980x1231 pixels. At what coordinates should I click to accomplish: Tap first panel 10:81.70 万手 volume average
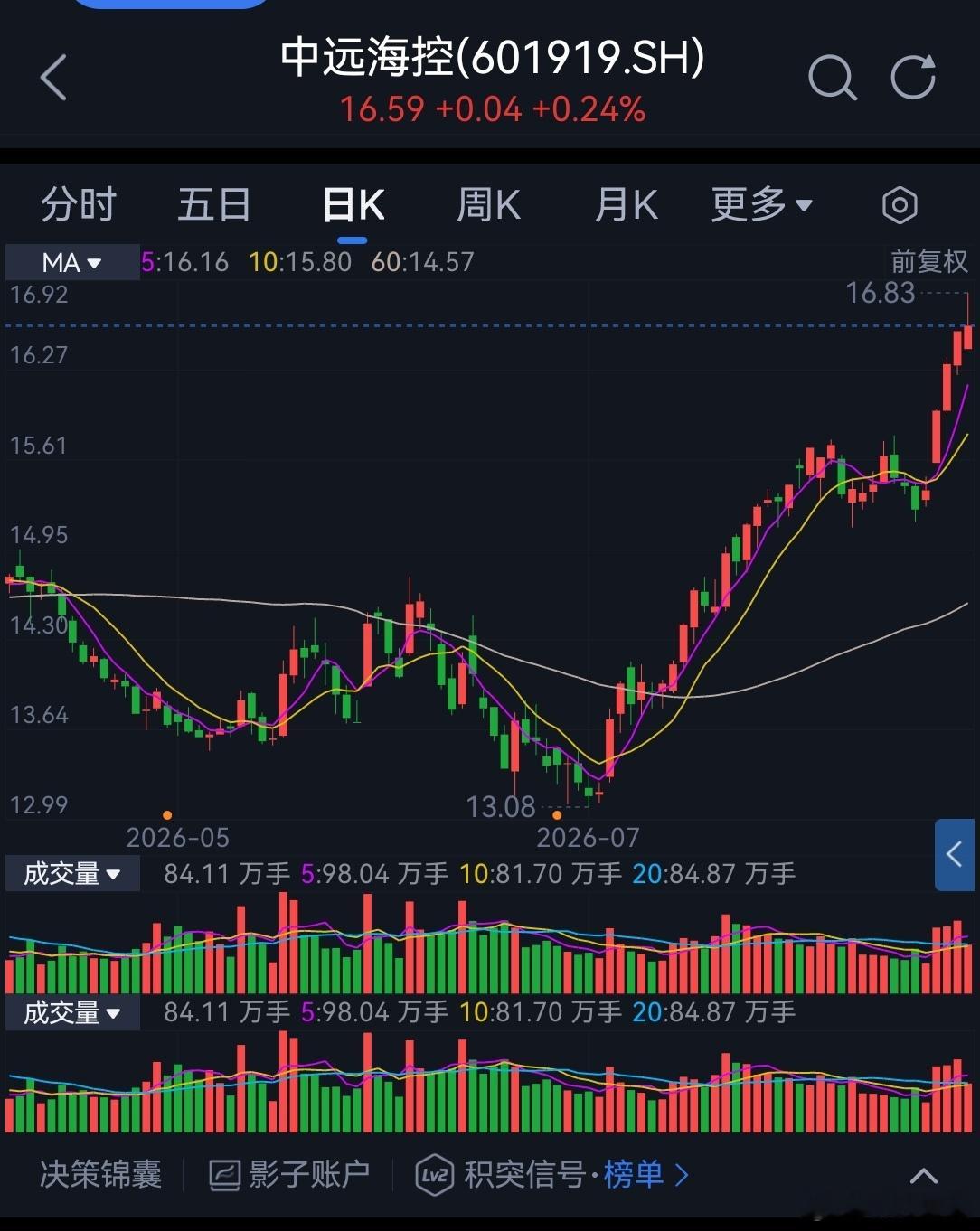pyautogui.click(x=541, y=874)
